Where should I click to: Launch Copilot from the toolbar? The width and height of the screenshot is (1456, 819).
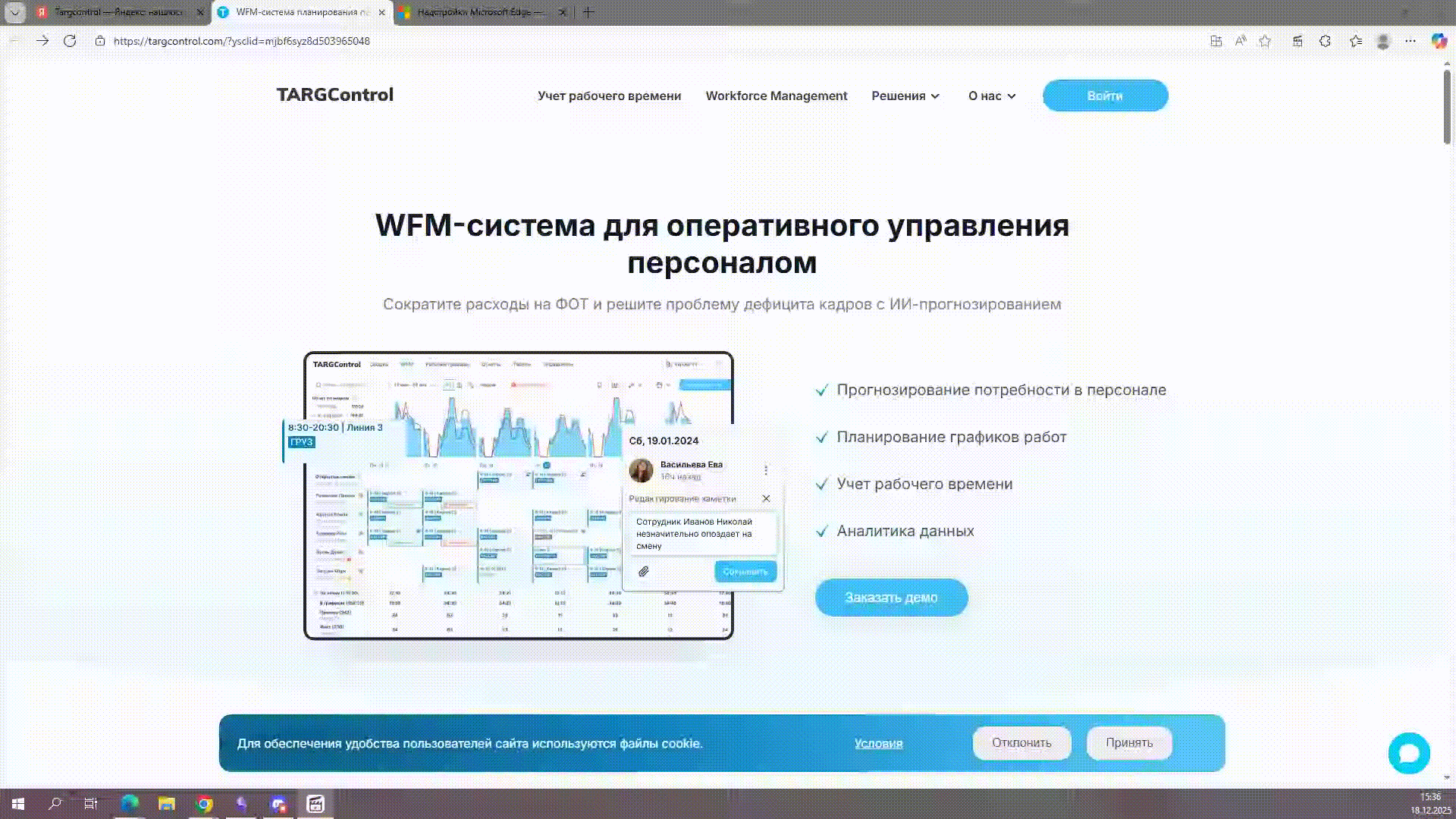(x=1439, y=41)
